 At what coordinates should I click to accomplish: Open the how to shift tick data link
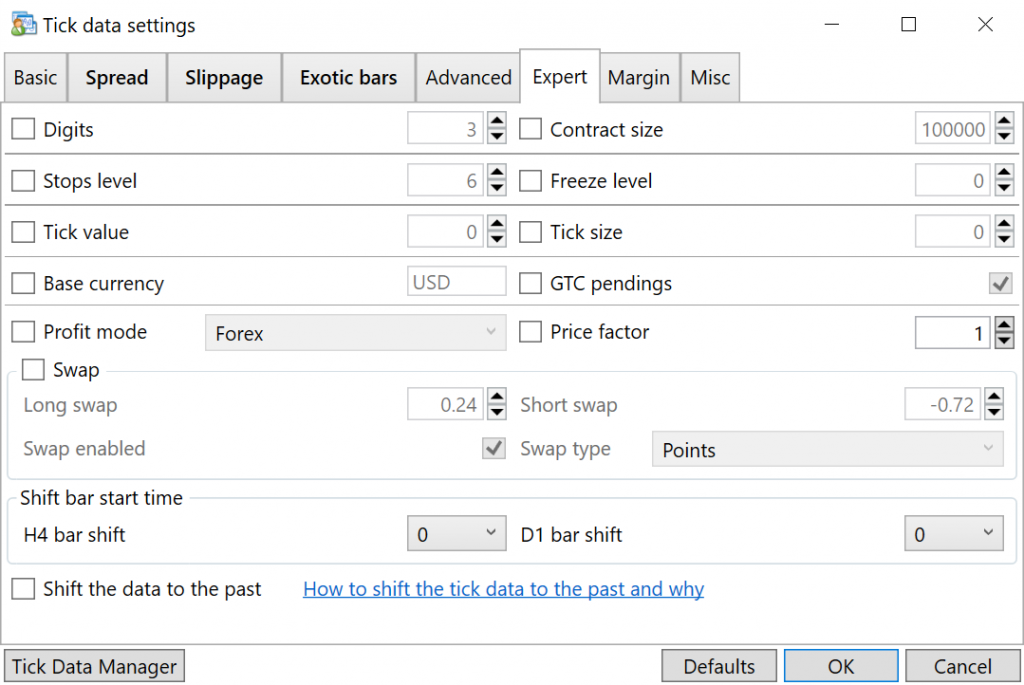[503, 589]
